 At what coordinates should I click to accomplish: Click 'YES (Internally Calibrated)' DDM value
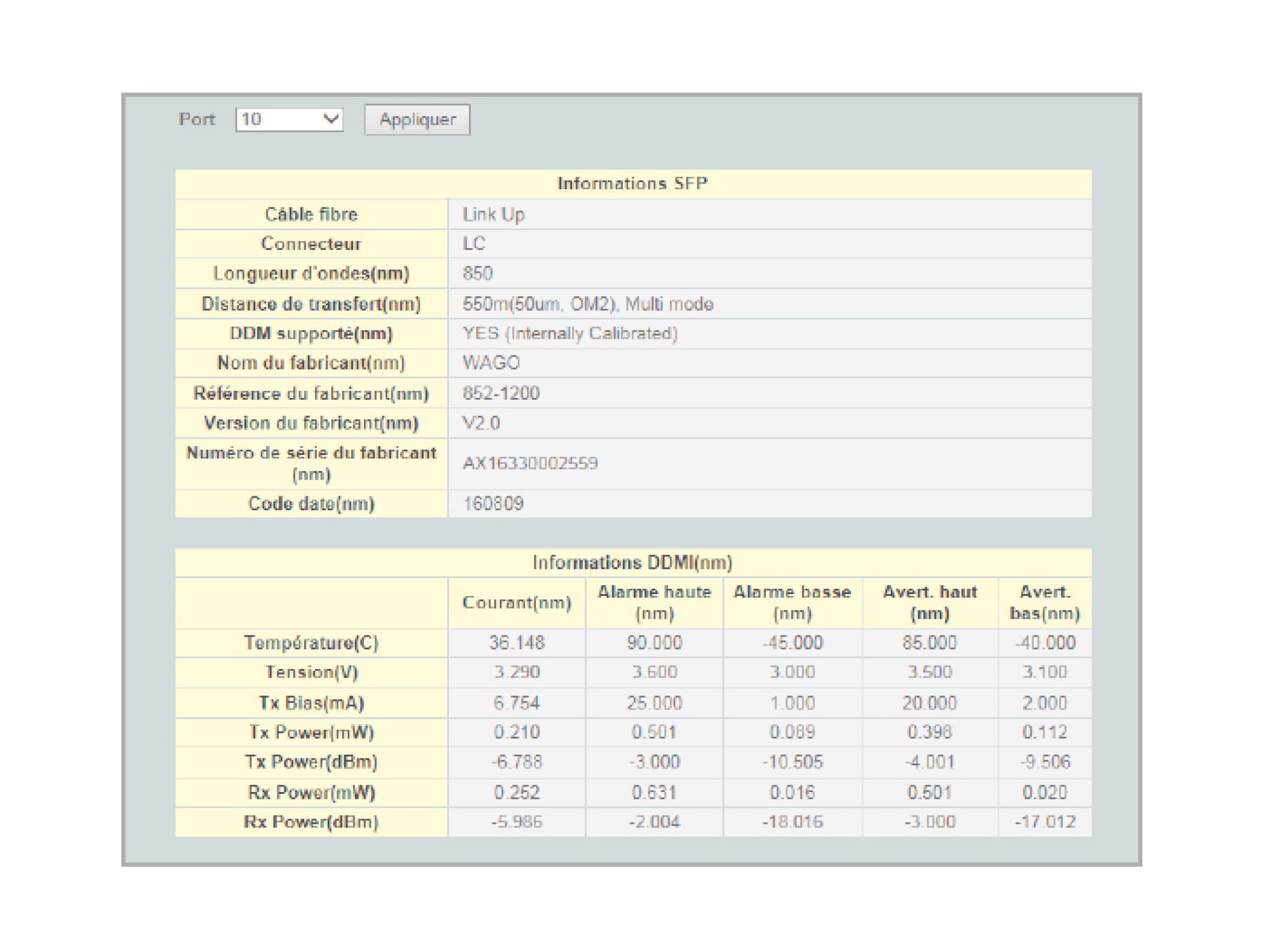(x=570, y=333)
